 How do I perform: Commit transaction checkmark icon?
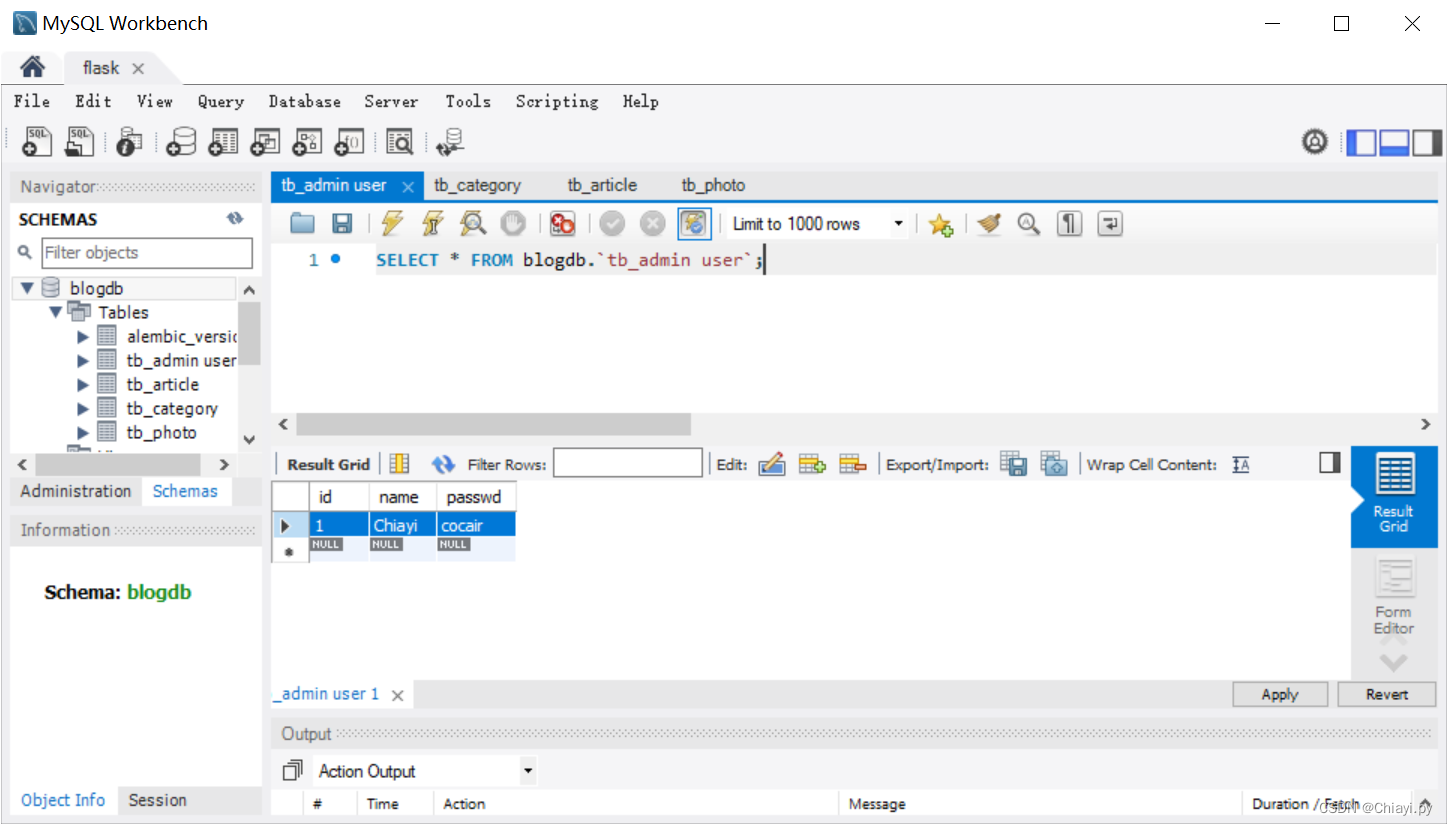[x=612, y=224]
